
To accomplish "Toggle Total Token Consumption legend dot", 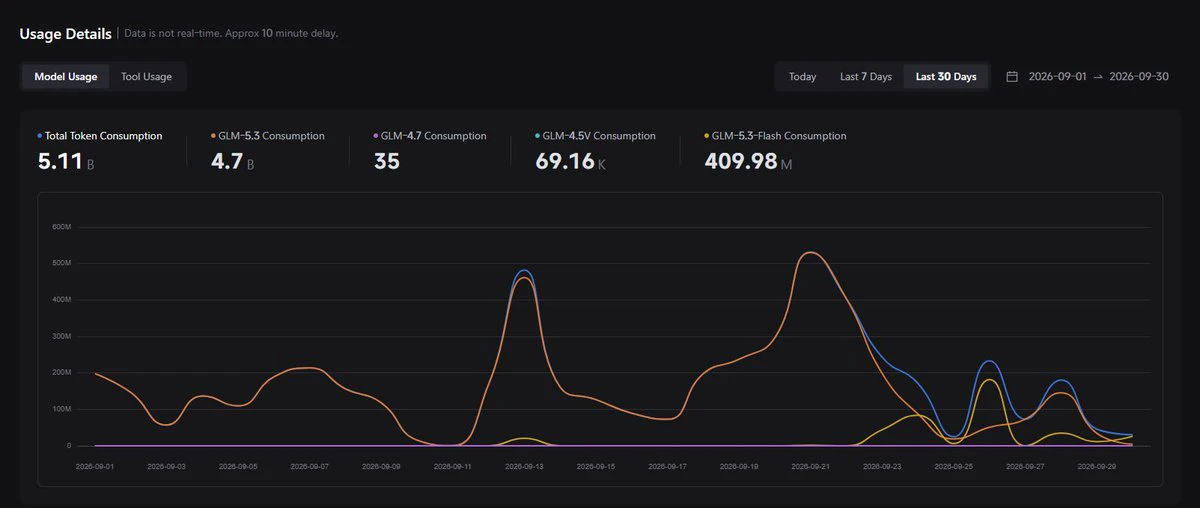I will [x=39, y=135].
